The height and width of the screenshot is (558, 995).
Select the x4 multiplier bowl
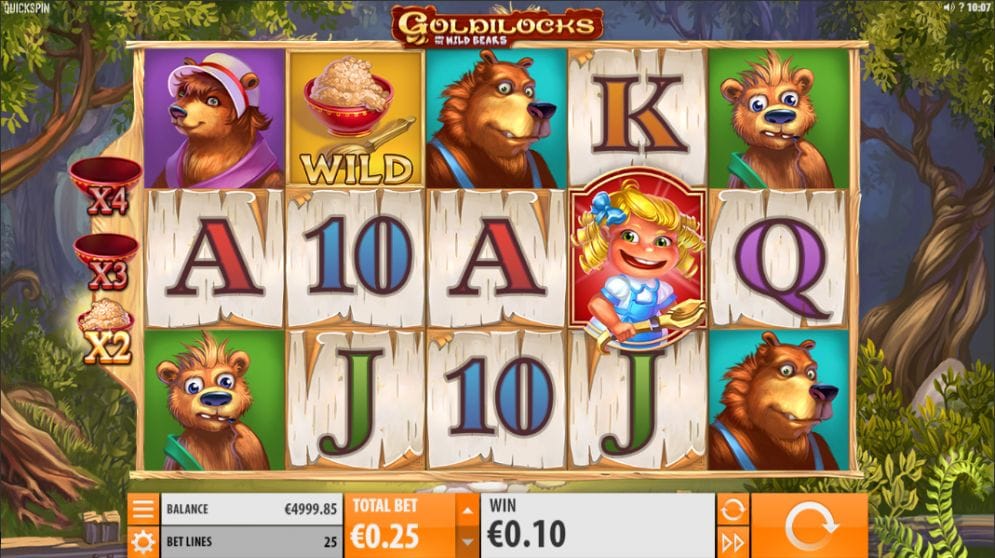[106, 185]
